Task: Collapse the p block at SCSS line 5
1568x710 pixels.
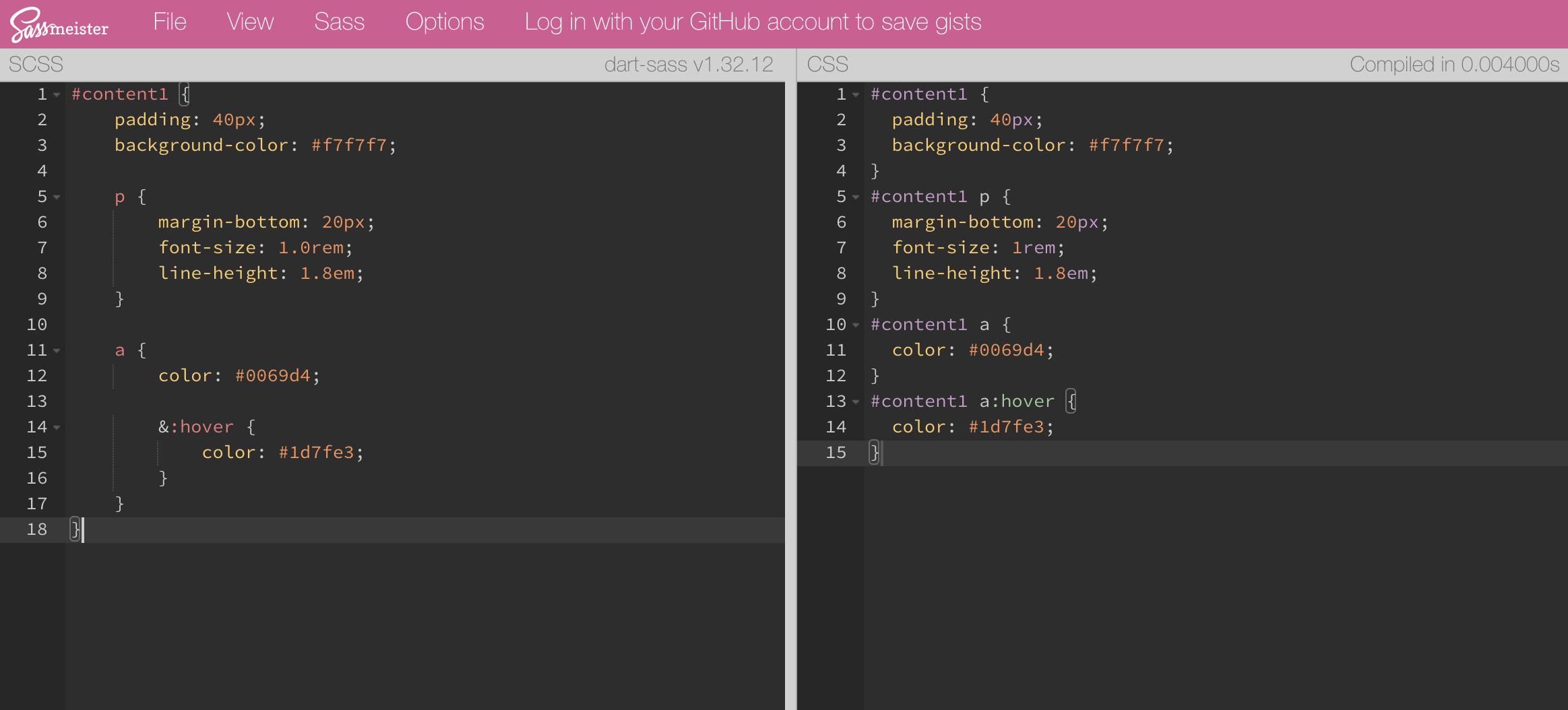Action: click(57, 197)
